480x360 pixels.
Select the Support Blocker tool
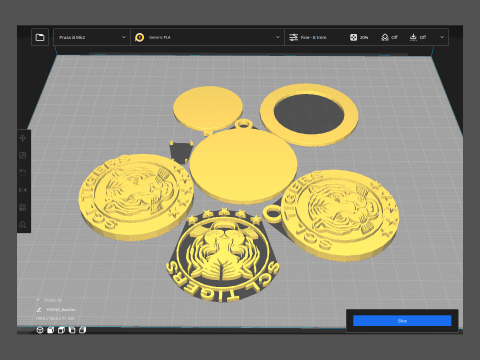[x=23, y=224]
